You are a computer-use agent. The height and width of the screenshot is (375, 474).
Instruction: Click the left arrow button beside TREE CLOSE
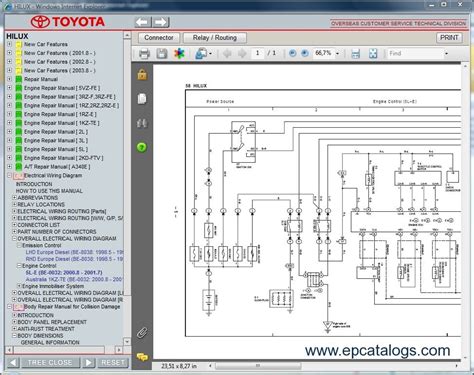(x=13, y=362)
